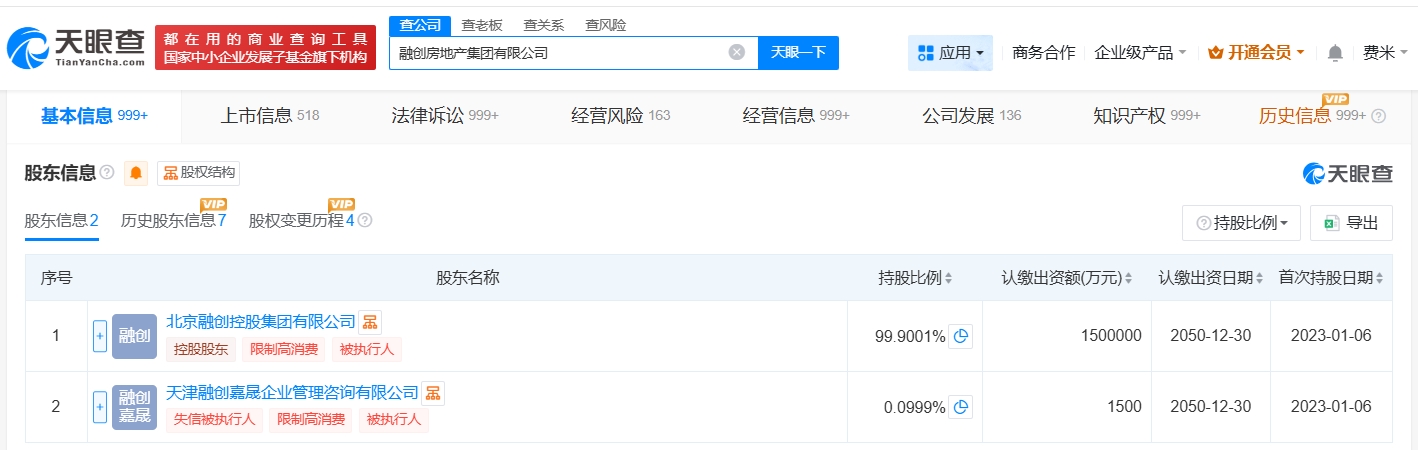The width and height of the screenshot is (1418, 450).
Task: Click the 失信被执行人 tag
Action: (214, 420)
